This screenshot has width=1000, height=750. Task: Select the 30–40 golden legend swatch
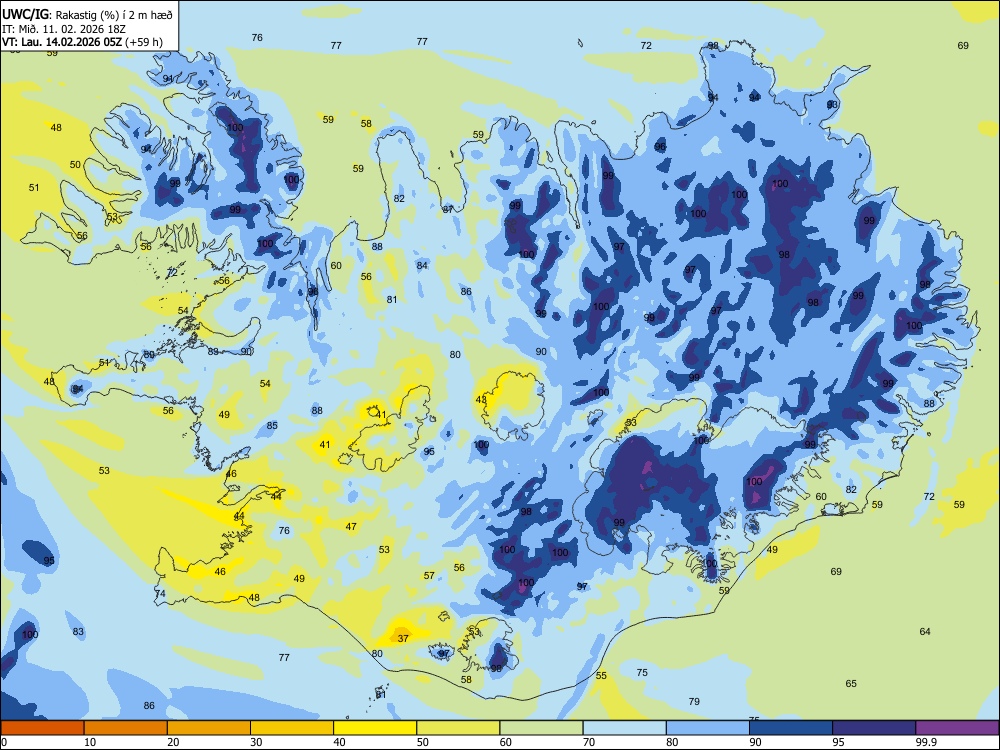[292, 728]
